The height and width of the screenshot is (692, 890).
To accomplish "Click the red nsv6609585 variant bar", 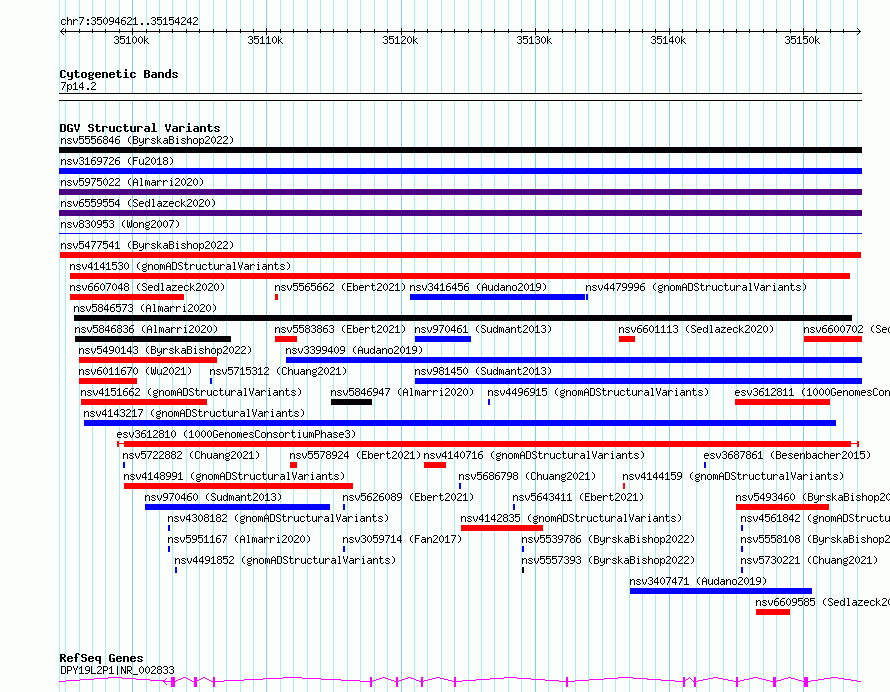I will click(773, 612).
